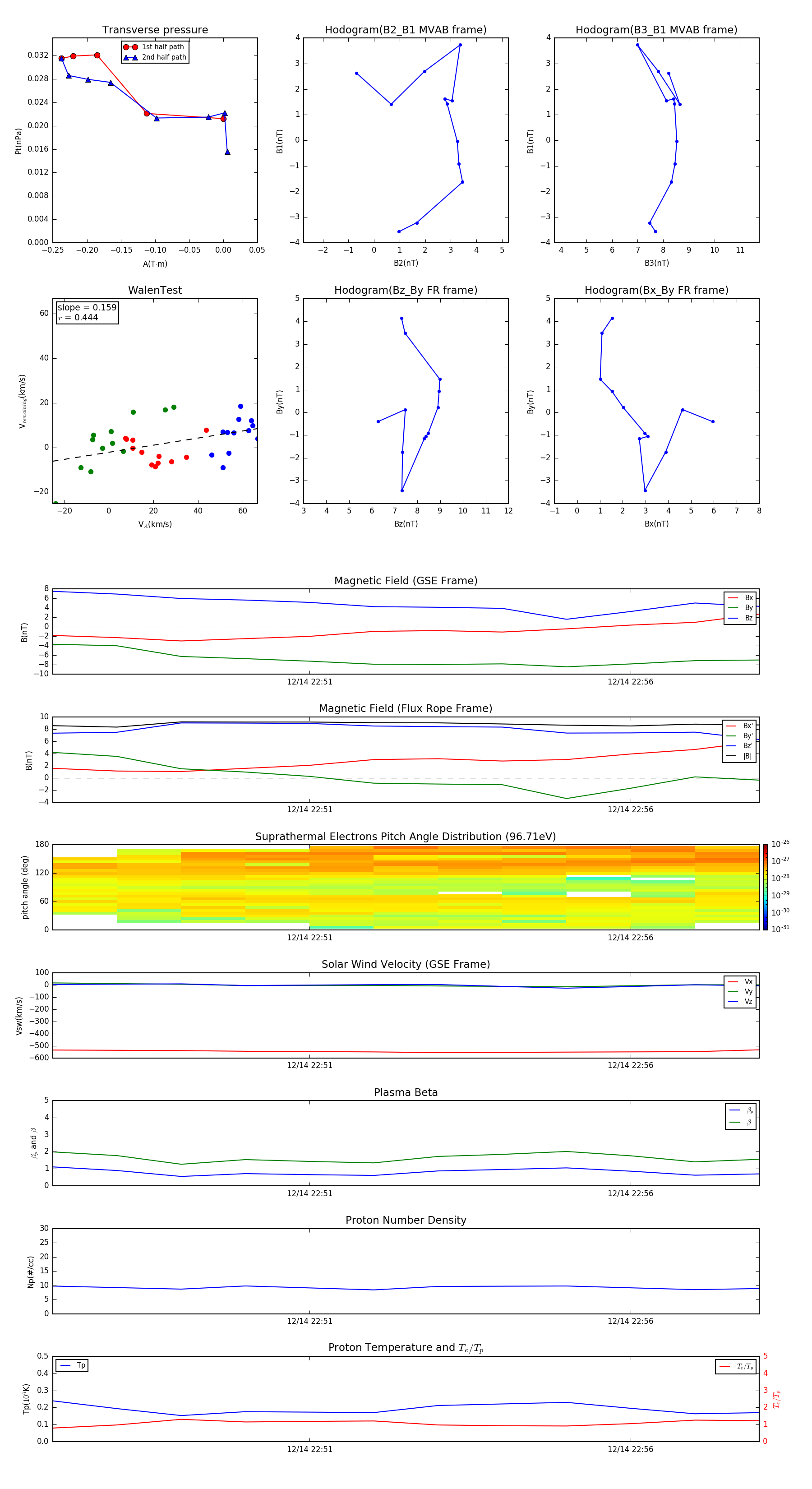
Task: Click the "Plasma Beta" plot title
Action: (x=406, y=1093)
